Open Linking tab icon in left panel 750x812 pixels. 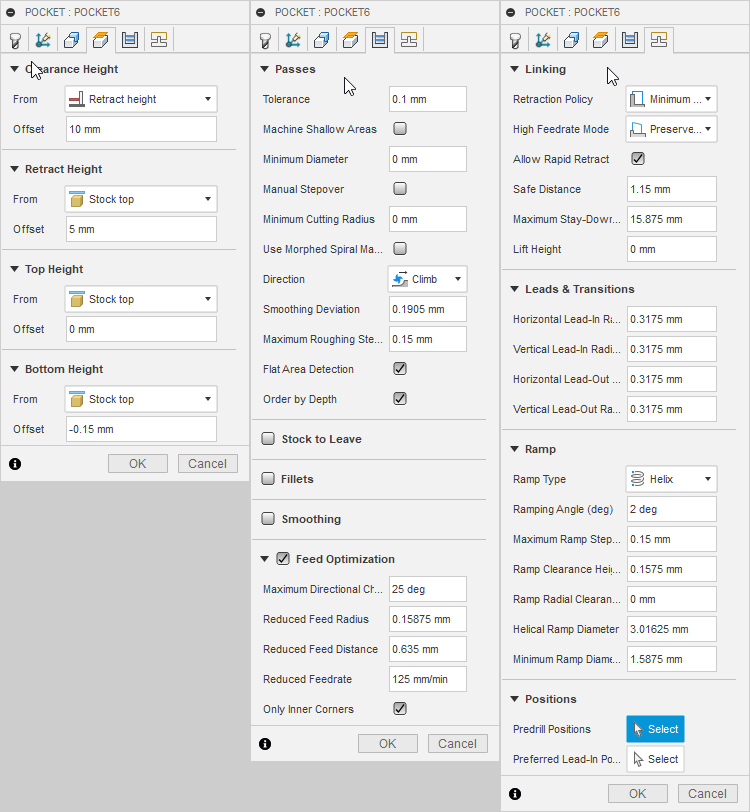coord(158,40)
